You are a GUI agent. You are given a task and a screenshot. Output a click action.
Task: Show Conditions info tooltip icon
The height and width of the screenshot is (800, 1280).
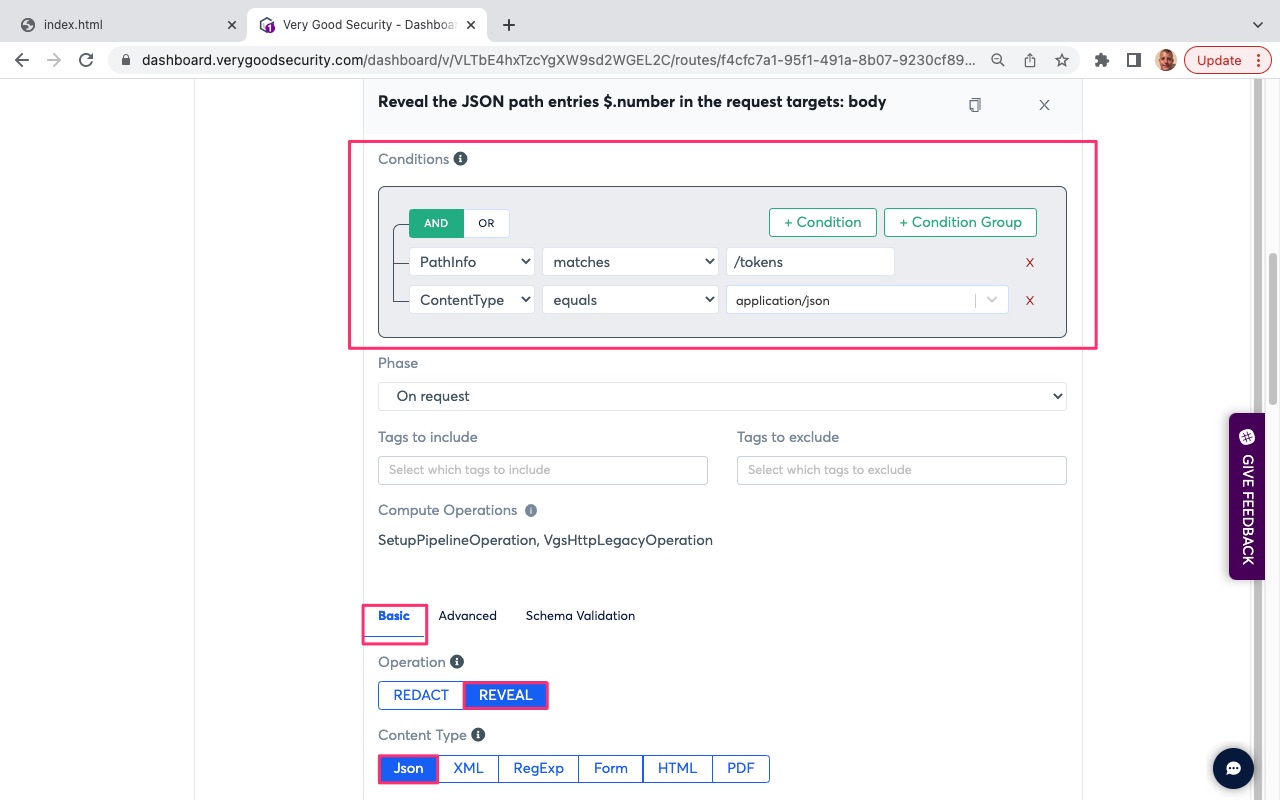pyautogui.click(x=460, y=159)
